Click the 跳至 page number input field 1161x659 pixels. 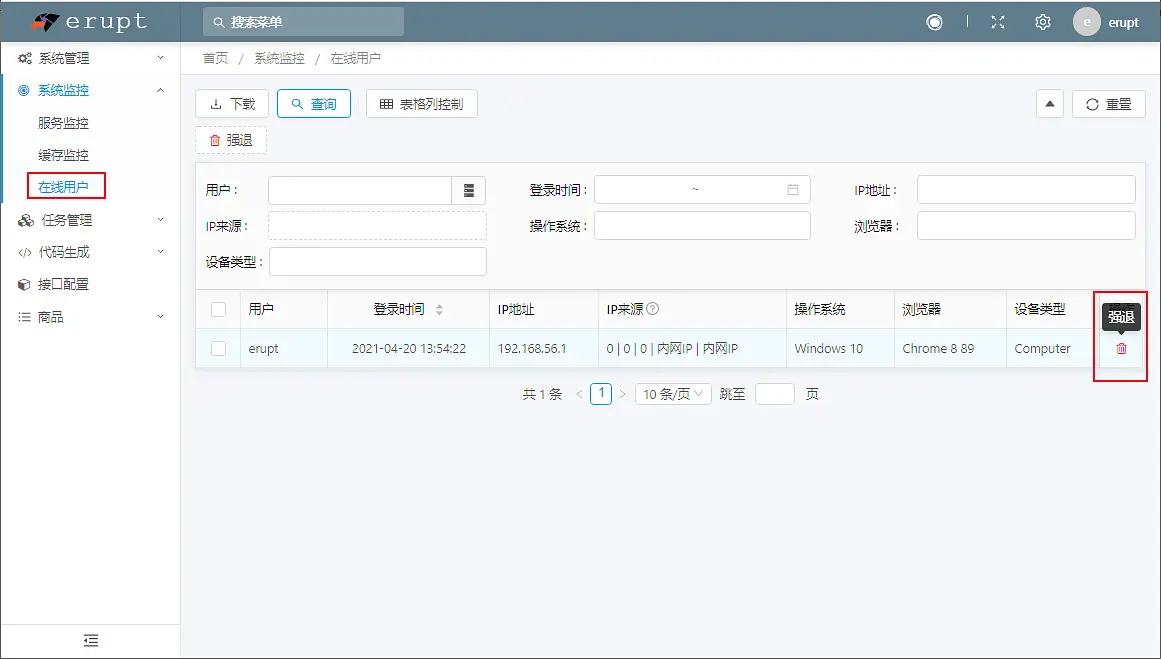(x=773, y=393)
